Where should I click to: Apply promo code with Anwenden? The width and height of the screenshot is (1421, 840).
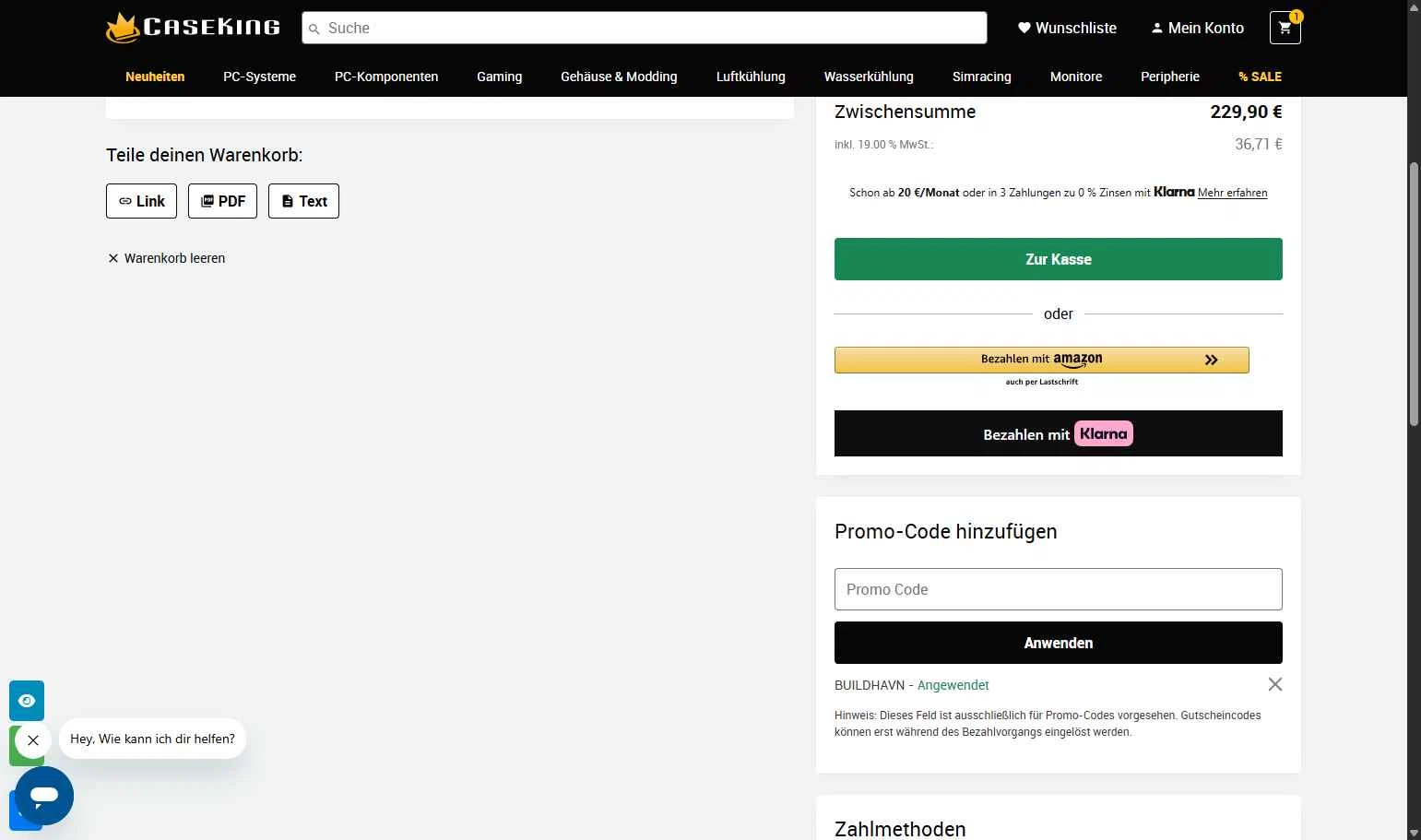(1059, 643)
